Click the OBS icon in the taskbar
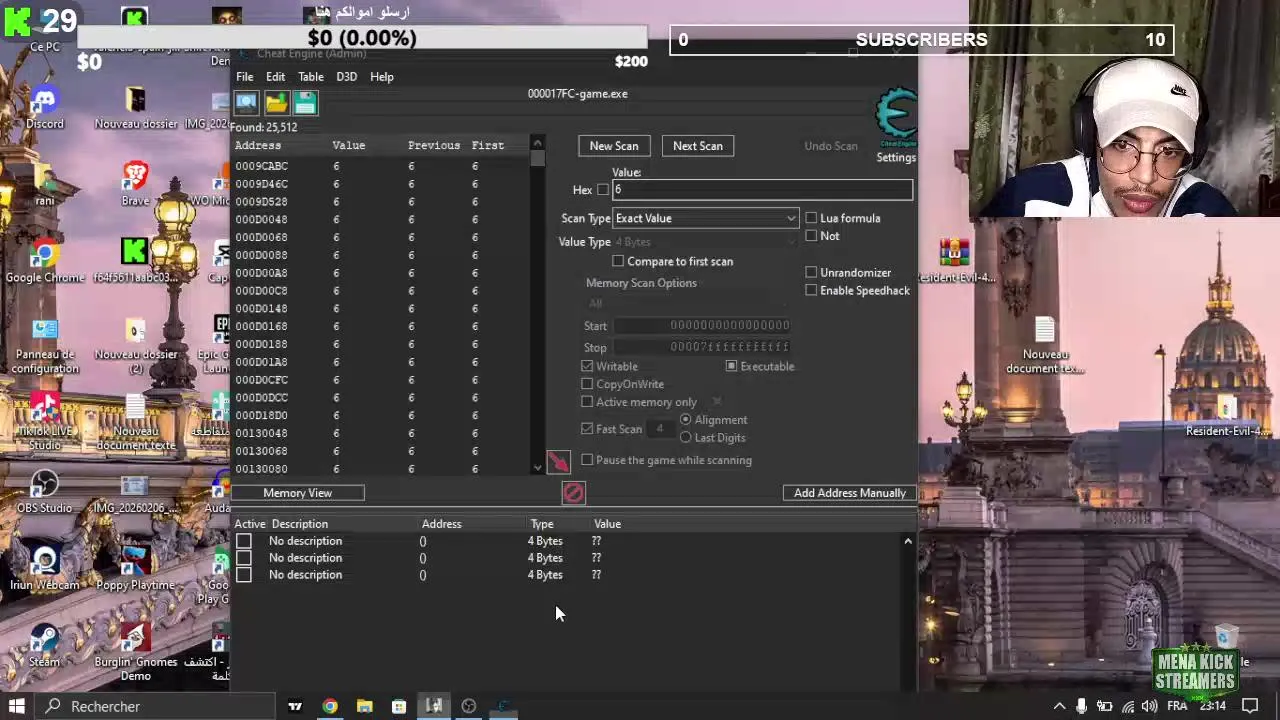1280x720 pixels. tap(469, 706)
